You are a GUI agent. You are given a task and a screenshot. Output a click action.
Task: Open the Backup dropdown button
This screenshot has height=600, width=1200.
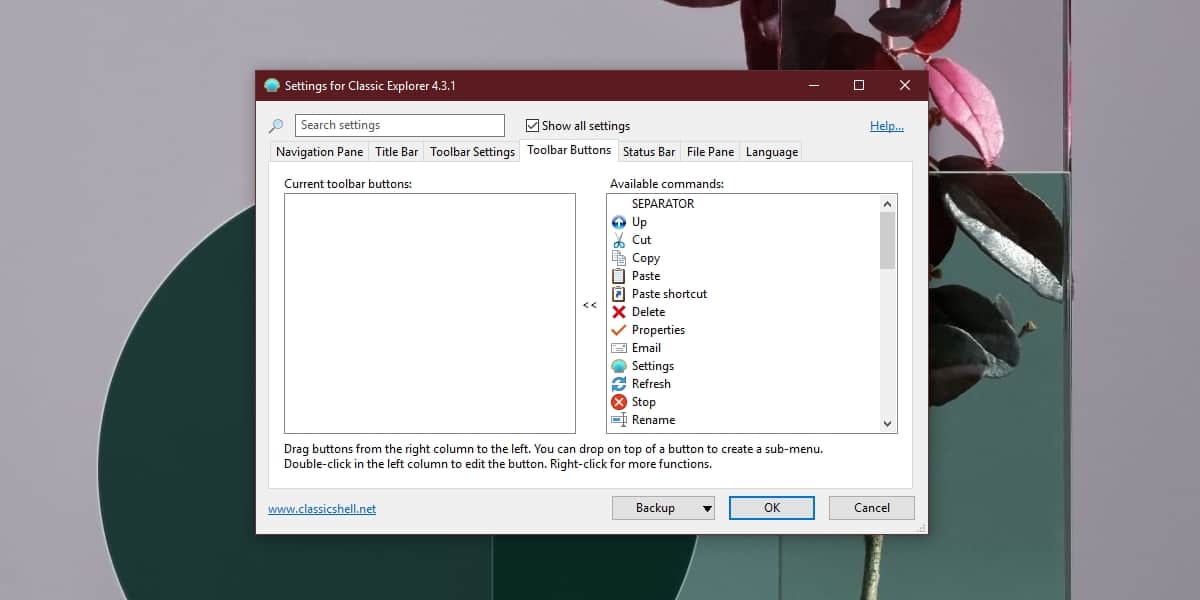point(662,508)
